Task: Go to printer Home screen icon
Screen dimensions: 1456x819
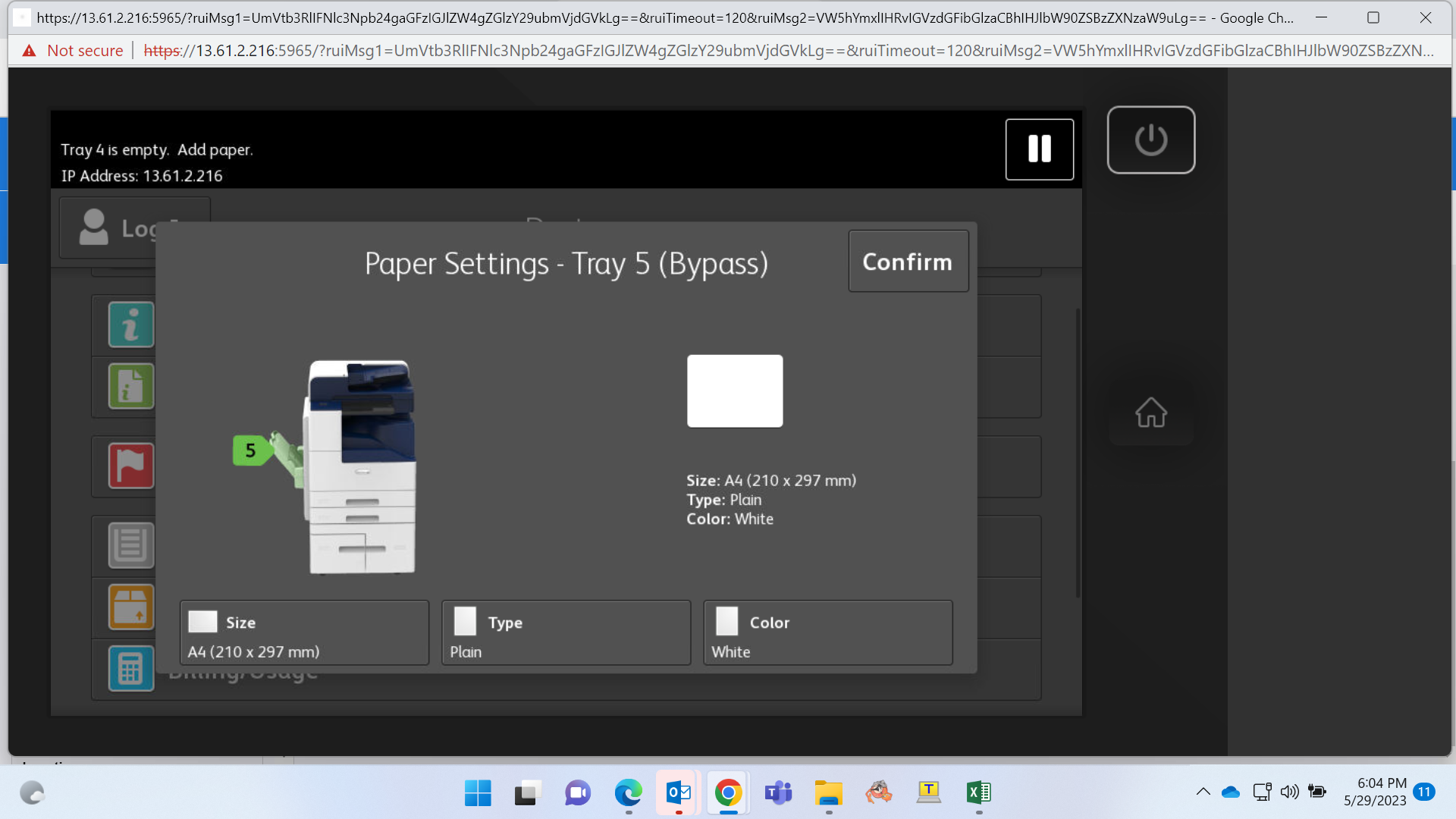Action: click(x=1150, y=413)
